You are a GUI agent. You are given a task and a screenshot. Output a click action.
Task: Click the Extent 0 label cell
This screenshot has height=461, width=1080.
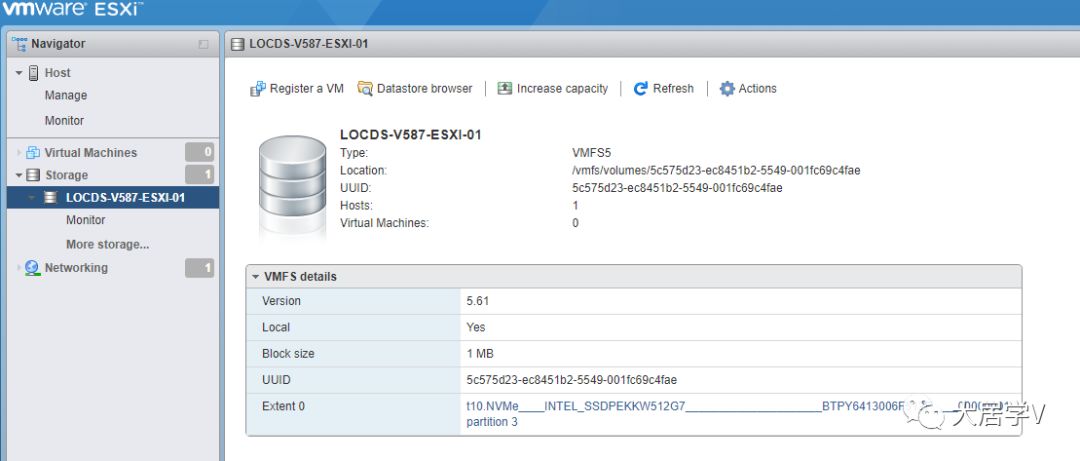point(353,414)
